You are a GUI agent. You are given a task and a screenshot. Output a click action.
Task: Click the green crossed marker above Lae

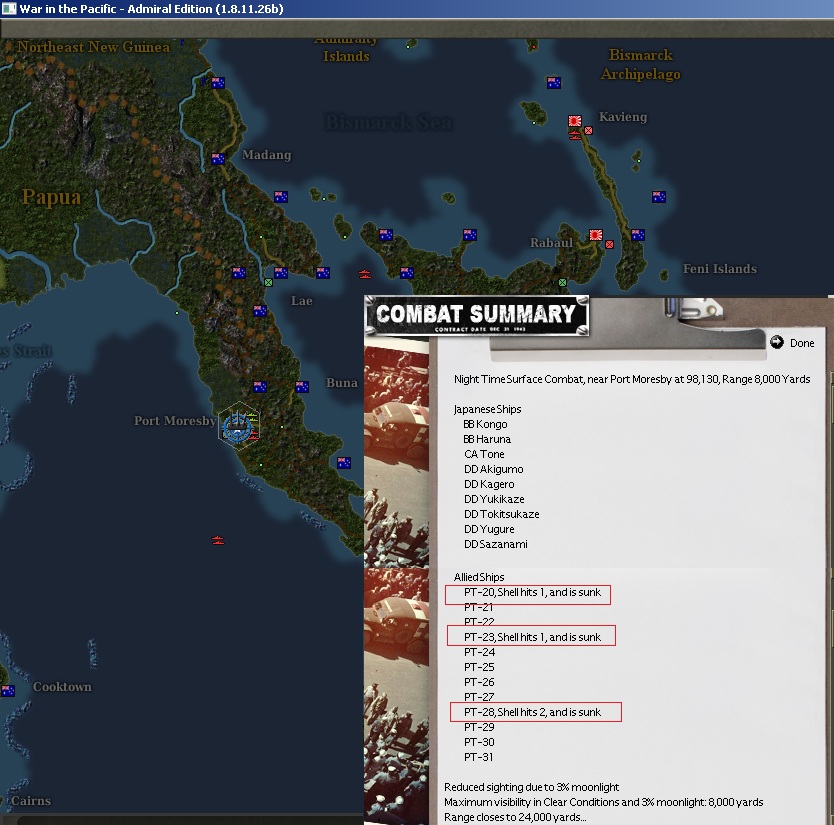269,282
